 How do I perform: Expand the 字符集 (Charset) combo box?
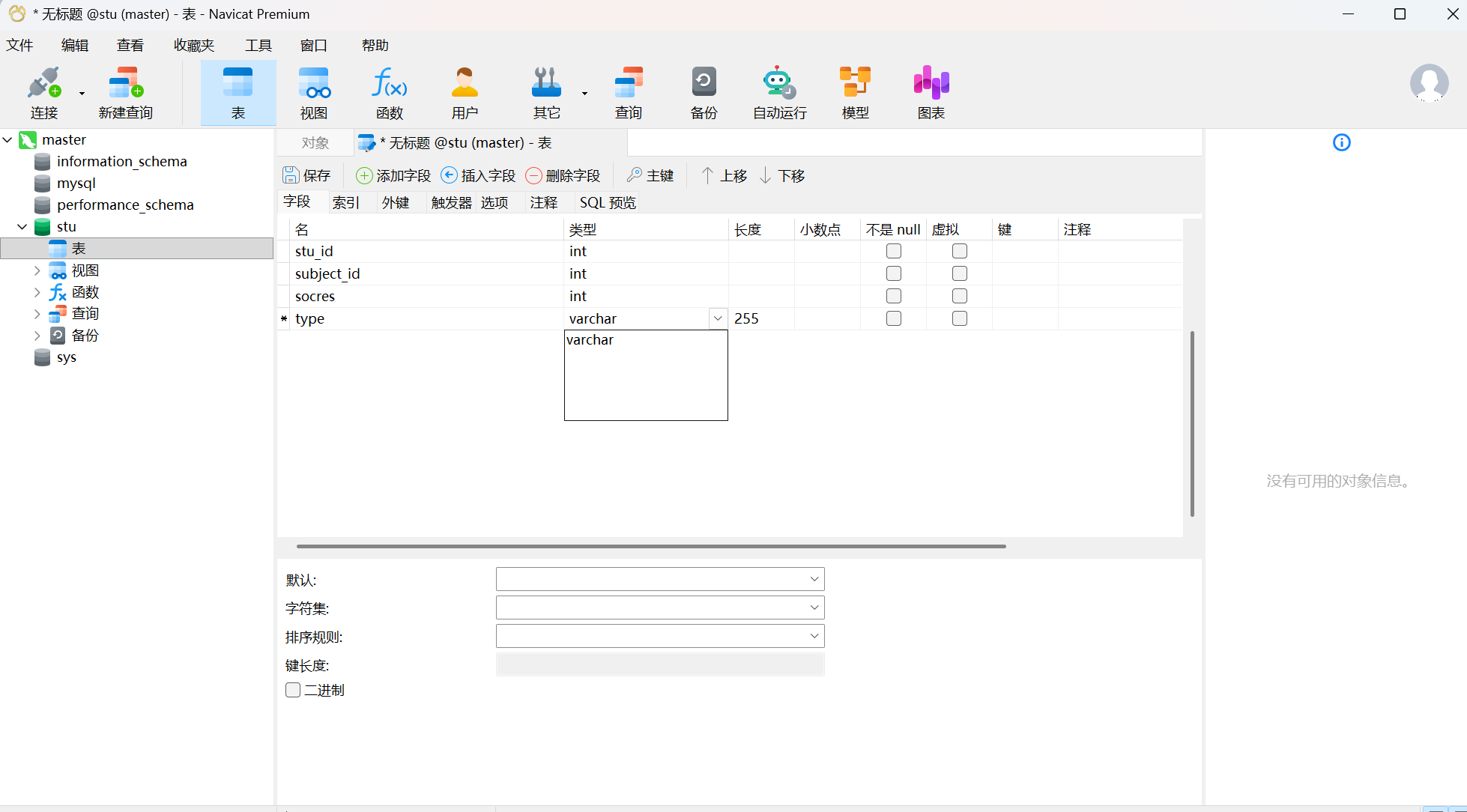tap(814, 608)
